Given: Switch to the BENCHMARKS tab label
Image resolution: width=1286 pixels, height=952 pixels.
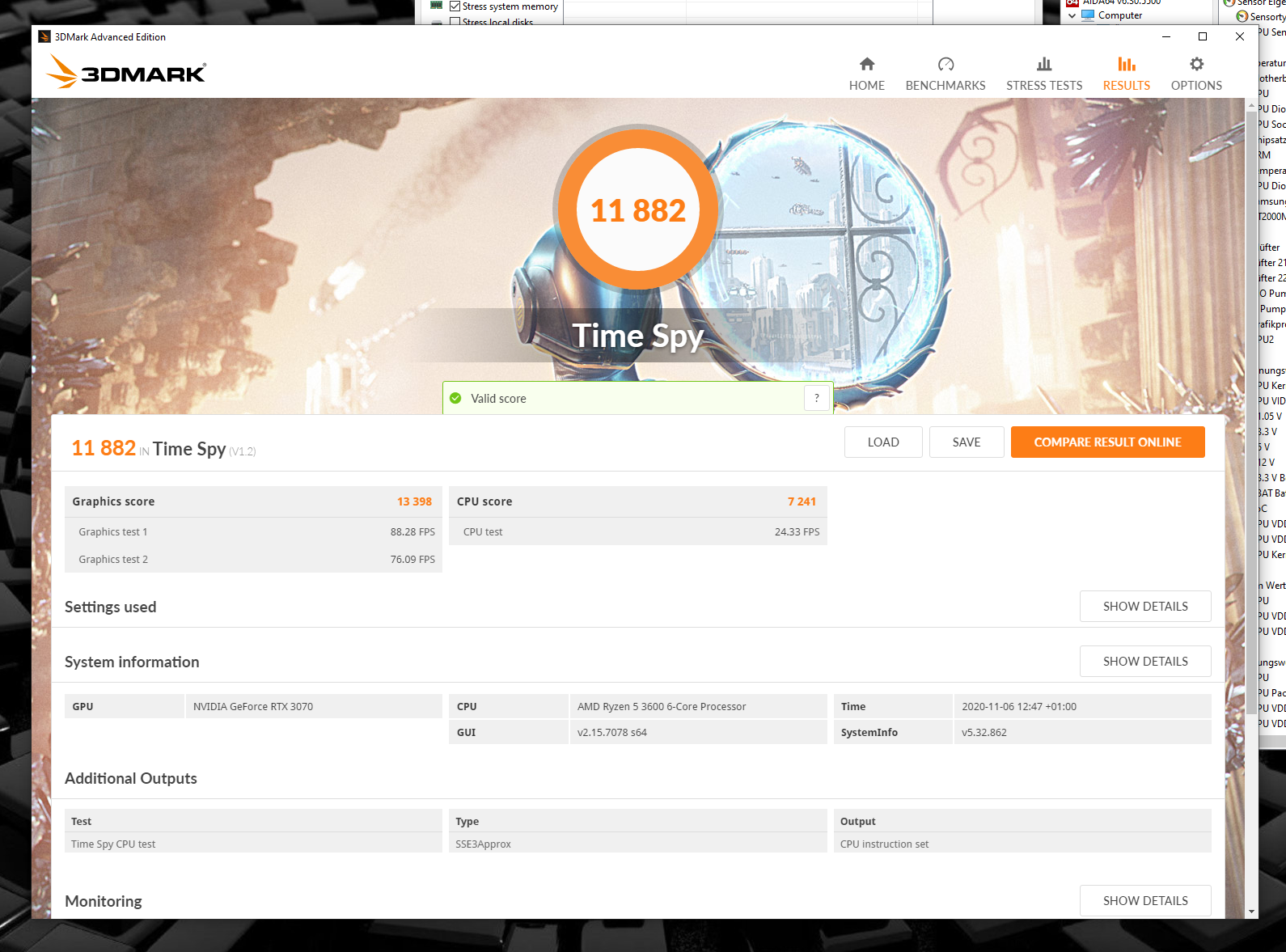Looking at the screenshot, I should [945, 85].
